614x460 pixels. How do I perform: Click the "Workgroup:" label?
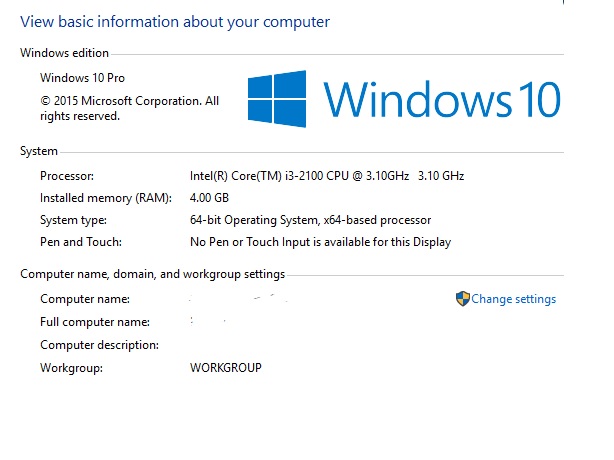[71, 368]
